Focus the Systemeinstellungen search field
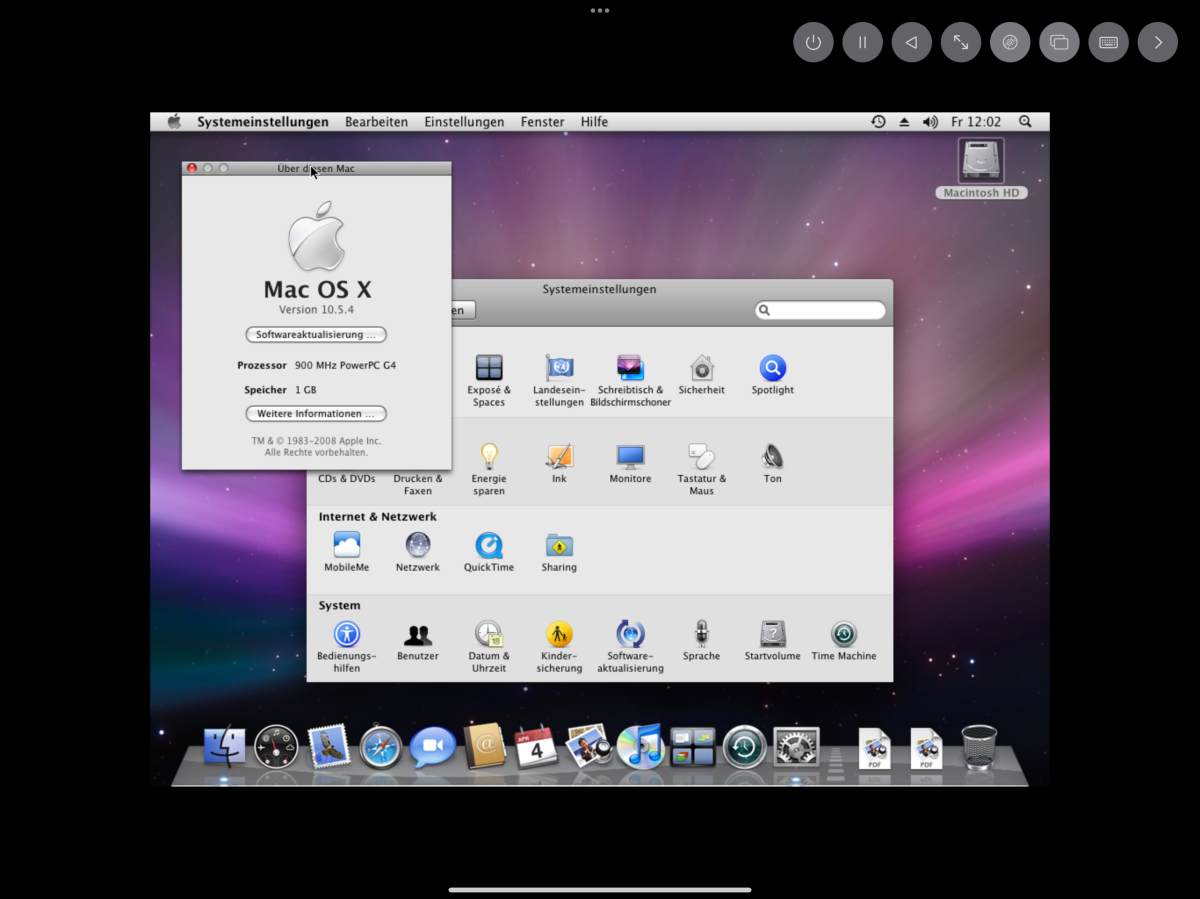Image resolution: width=1200 pixels, height=899 pixels. pos(820,310)
